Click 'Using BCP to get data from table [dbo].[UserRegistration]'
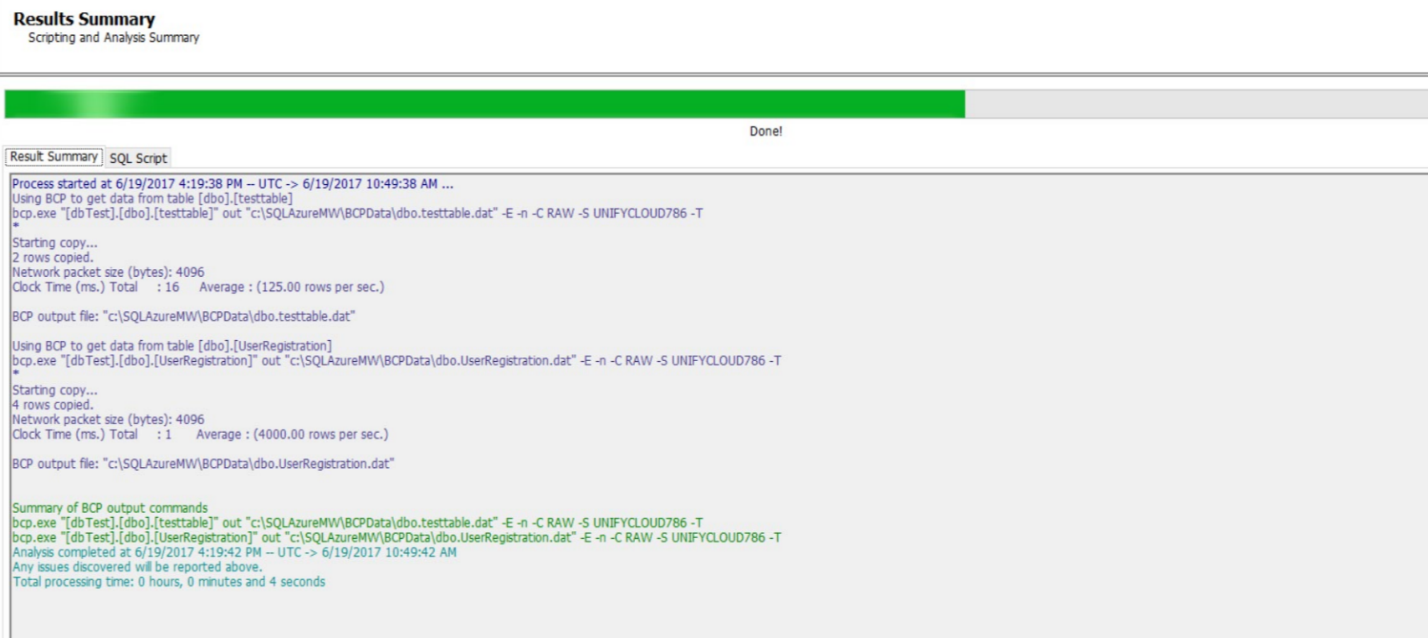This screenshot has width=1428, height=638. pos(172,345)
